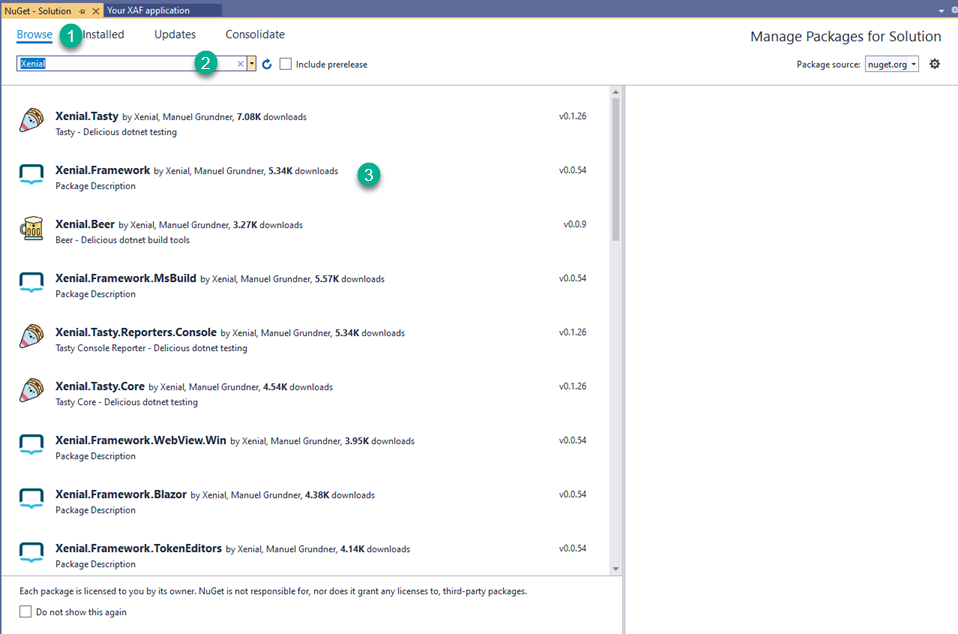The height and width of the screenshot is (634, 958).
Task: Enable Include prerelease checkbox
Action: pyautogui.click(x=285, y=64)
